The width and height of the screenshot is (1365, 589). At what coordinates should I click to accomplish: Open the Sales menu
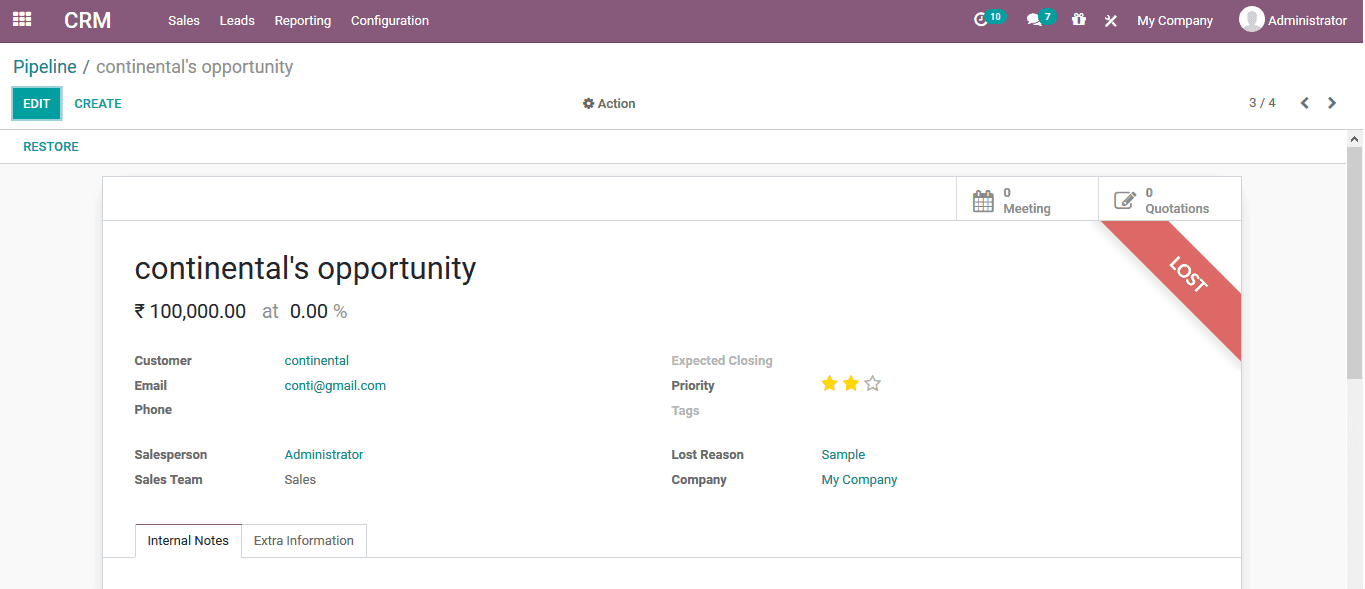183,20
